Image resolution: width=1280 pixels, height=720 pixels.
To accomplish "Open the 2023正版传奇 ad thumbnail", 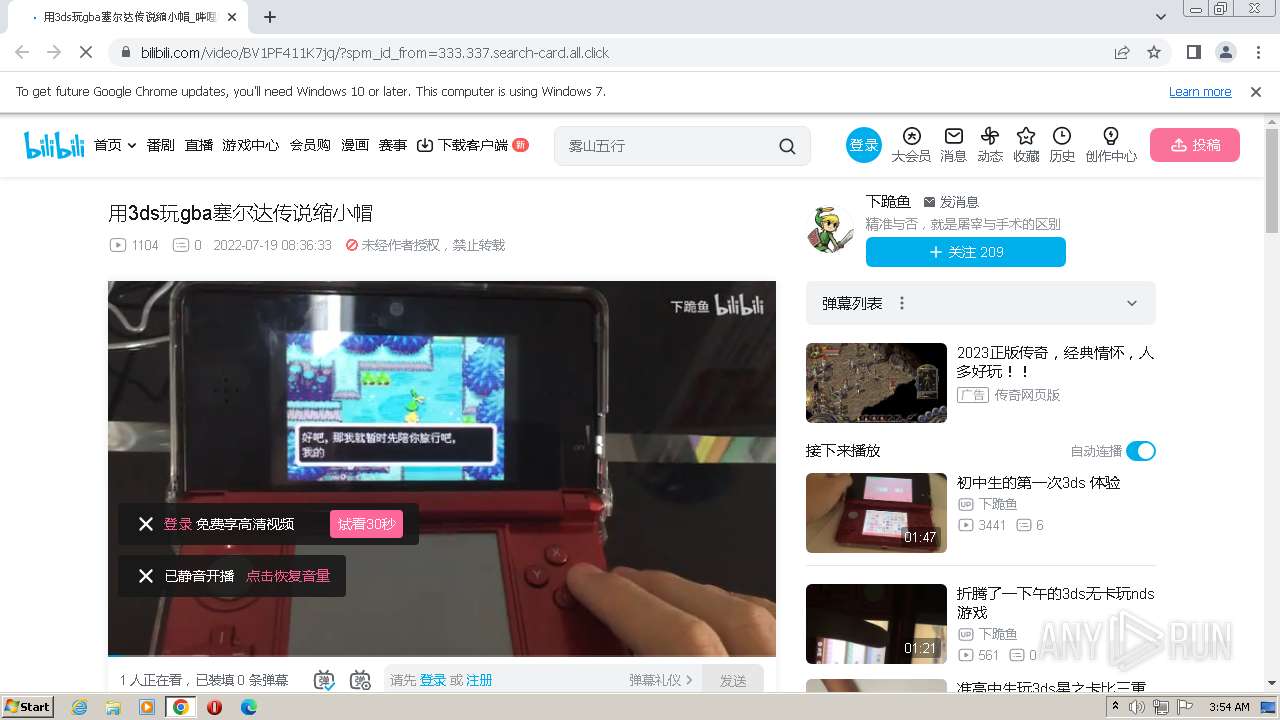I will pyautogui.click(x=876, y=383).
